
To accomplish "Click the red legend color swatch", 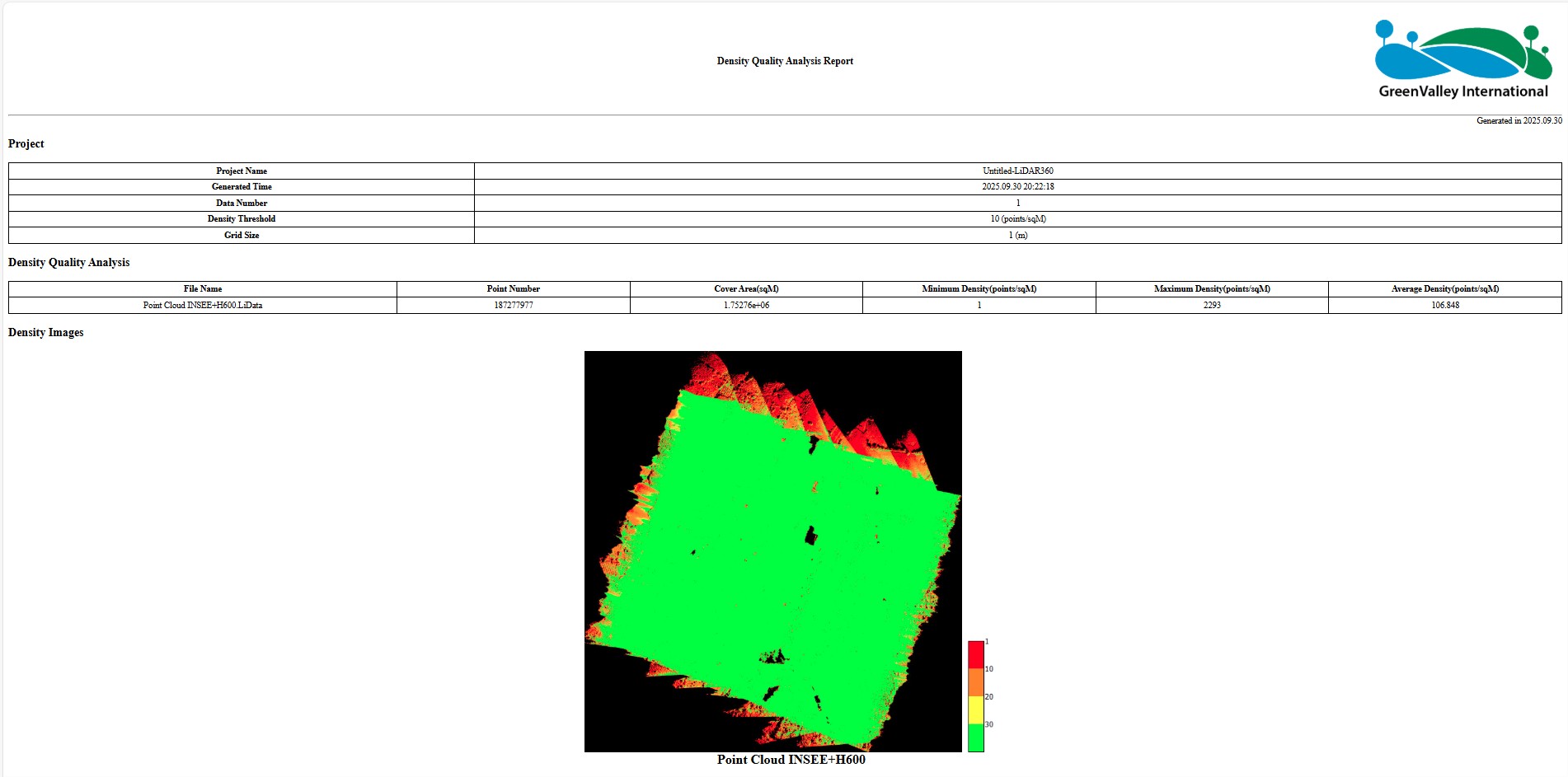I will point(976,654).
